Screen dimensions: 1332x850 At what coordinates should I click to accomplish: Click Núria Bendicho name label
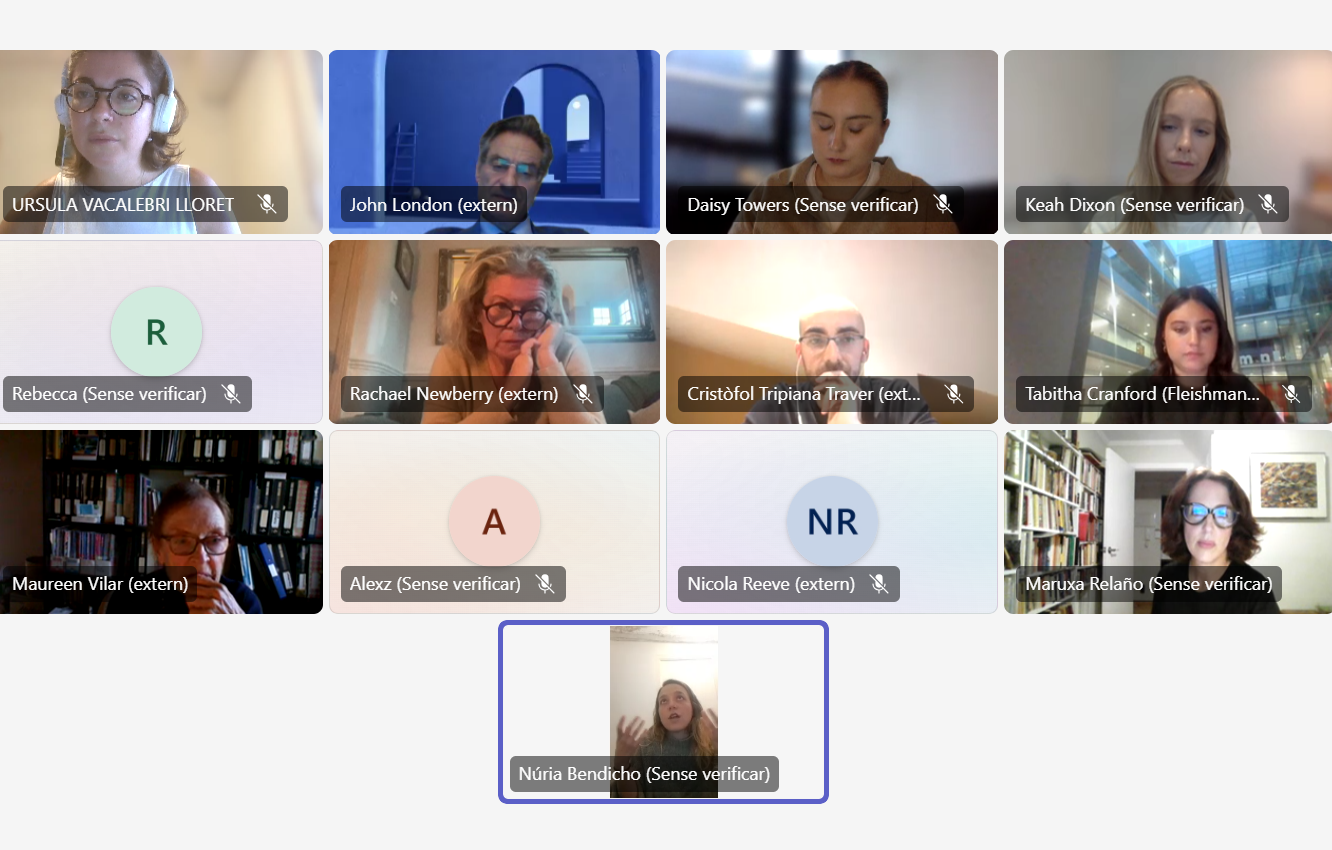(644, 774)
